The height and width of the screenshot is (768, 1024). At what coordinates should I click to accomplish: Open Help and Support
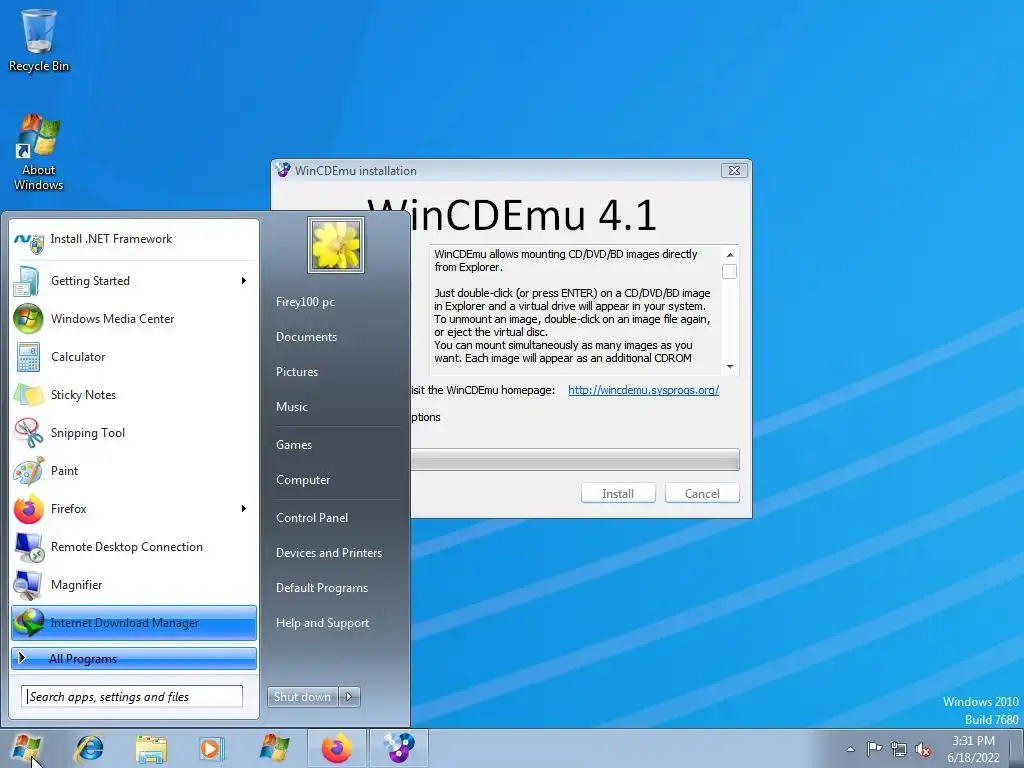click(x=322, y=623)
